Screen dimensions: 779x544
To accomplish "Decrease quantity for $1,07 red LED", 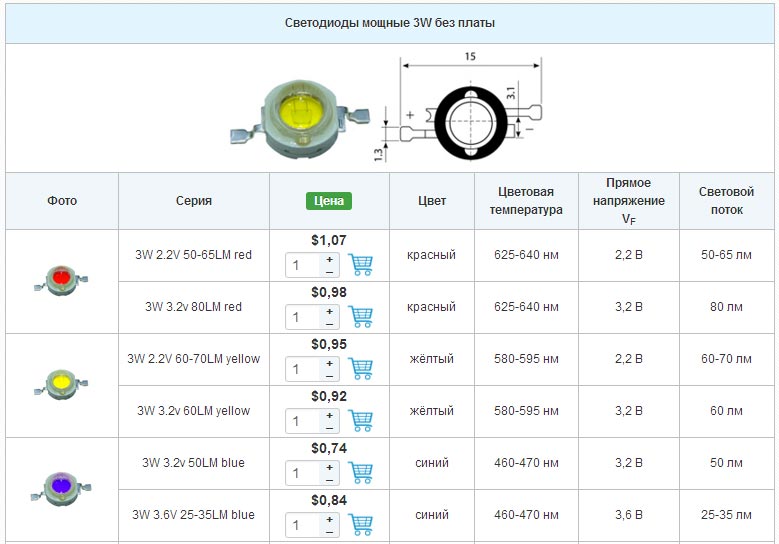I will pos(329,272).
